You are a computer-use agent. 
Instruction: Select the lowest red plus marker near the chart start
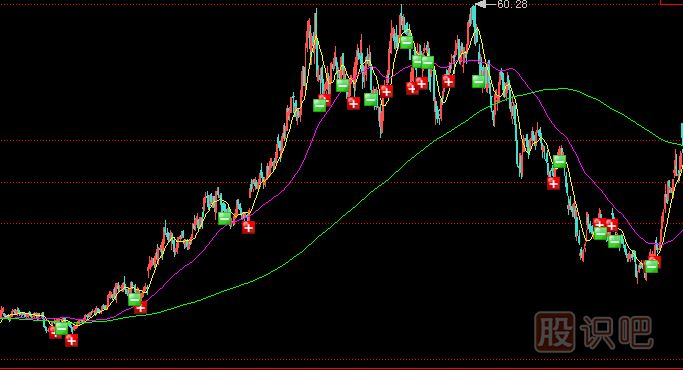[x=71, y=340]
